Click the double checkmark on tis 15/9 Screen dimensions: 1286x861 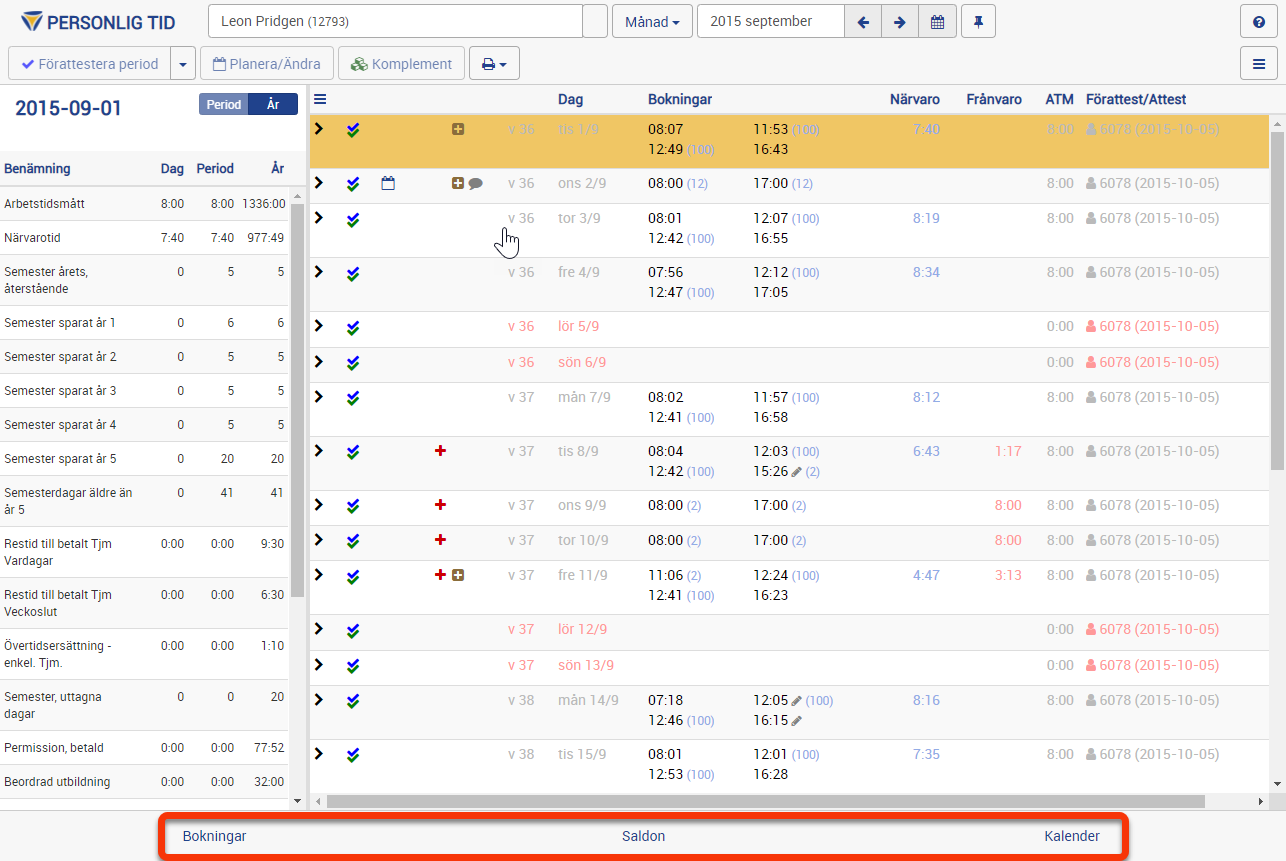tap(353, 755)
